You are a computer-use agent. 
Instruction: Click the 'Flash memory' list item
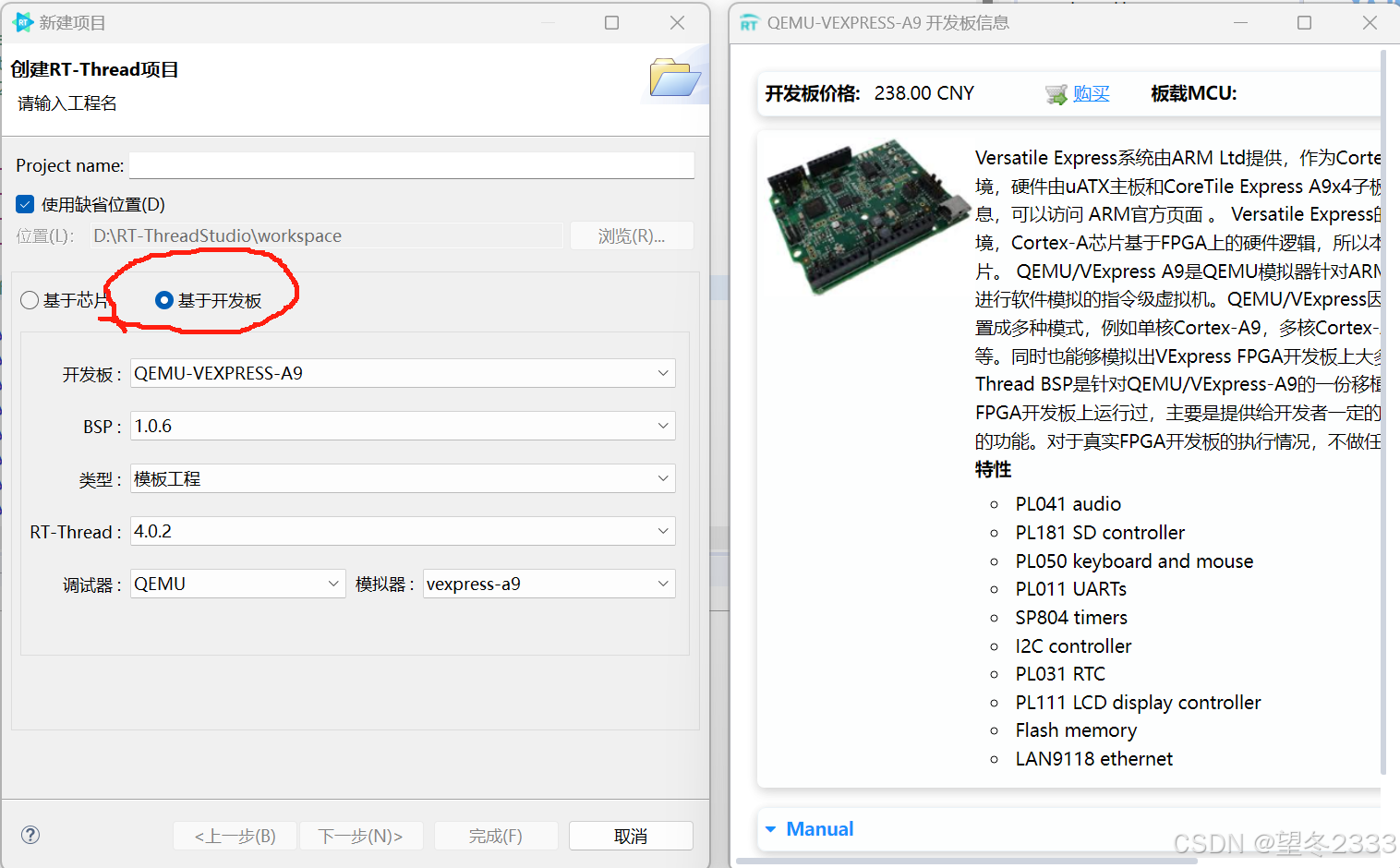(x=1076, y=730)
